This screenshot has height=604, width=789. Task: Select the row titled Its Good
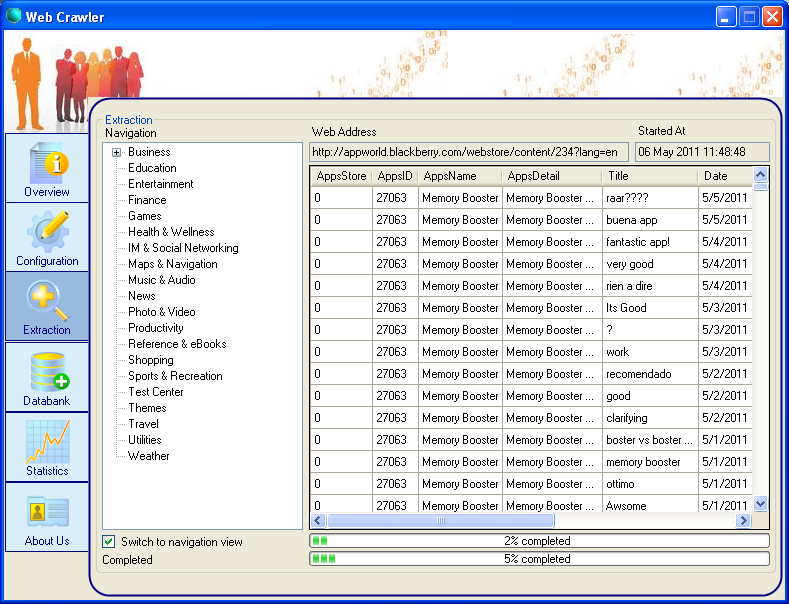coord(531,308)
